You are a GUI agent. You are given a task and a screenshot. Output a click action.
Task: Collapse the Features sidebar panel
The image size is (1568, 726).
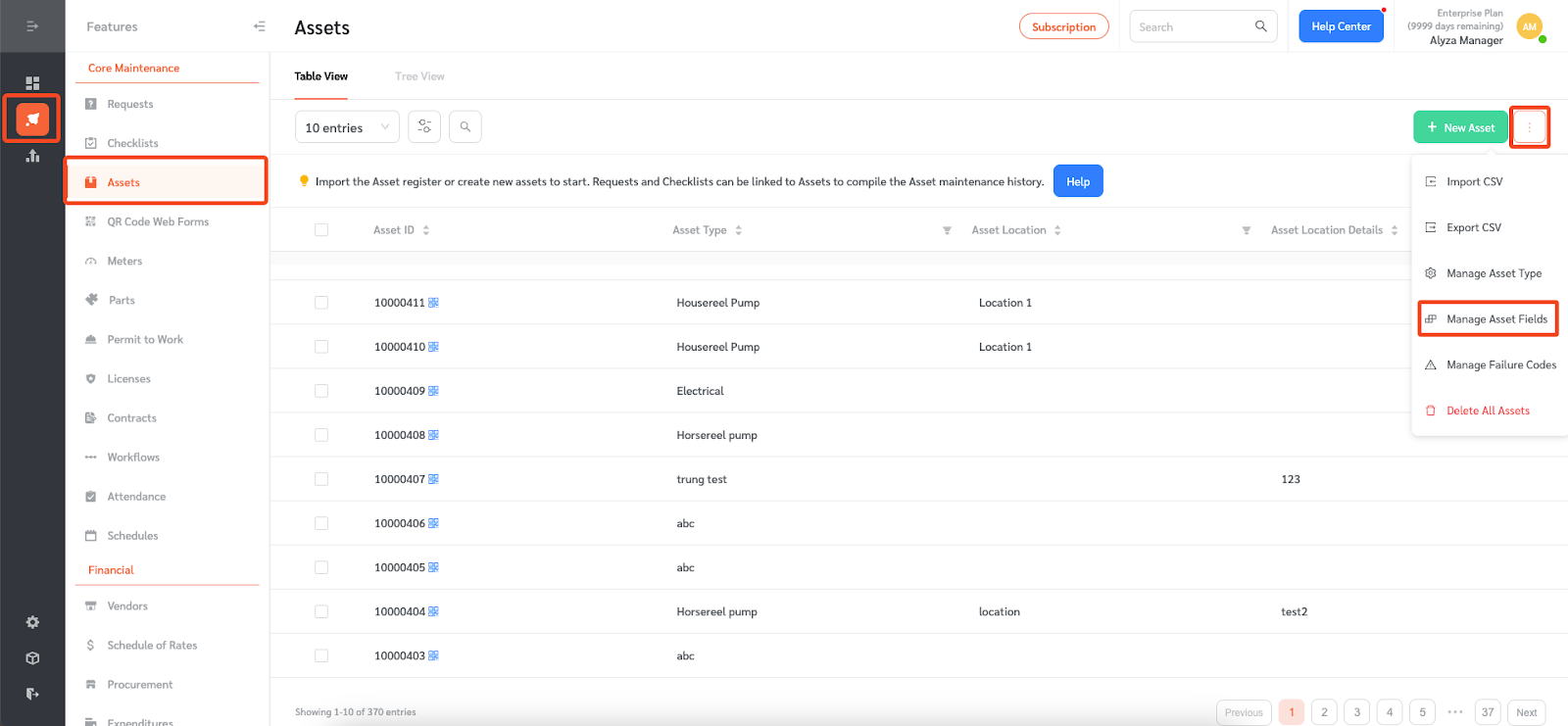(x=259, y=26)
